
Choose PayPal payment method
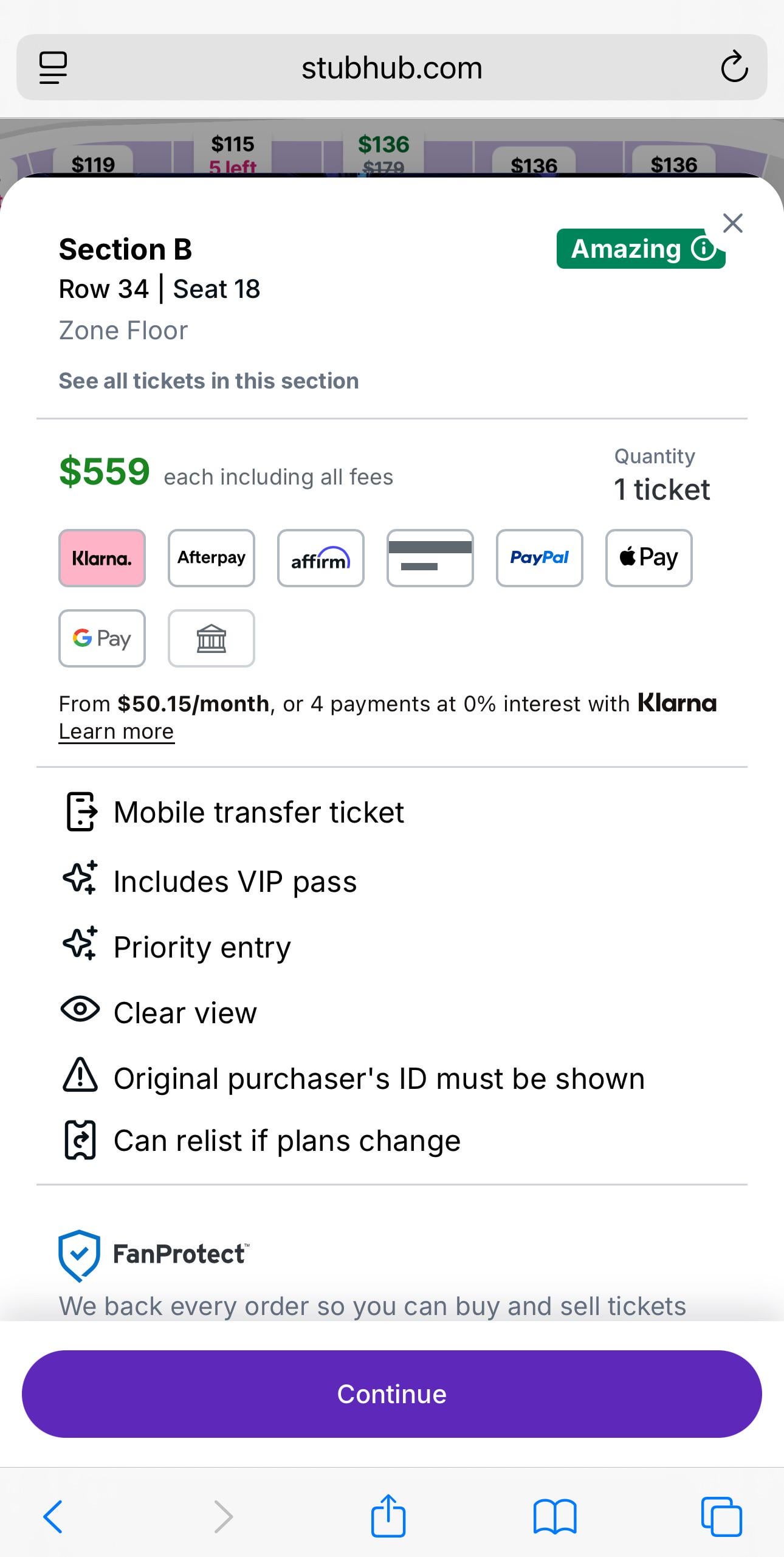539,558
